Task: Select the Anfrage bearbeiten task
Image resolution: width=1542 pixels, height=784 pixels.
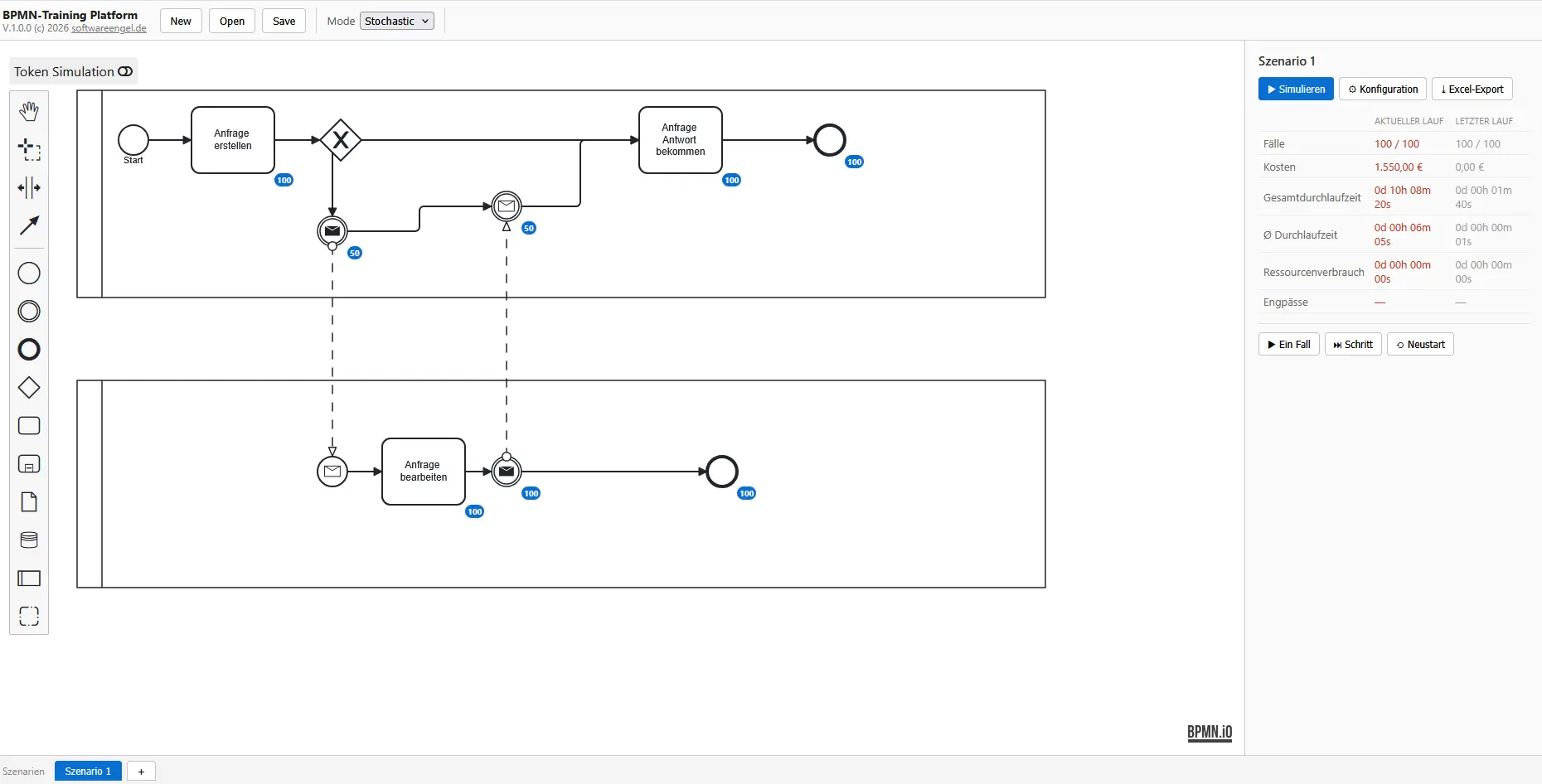Action: click(x=424, y=472)
